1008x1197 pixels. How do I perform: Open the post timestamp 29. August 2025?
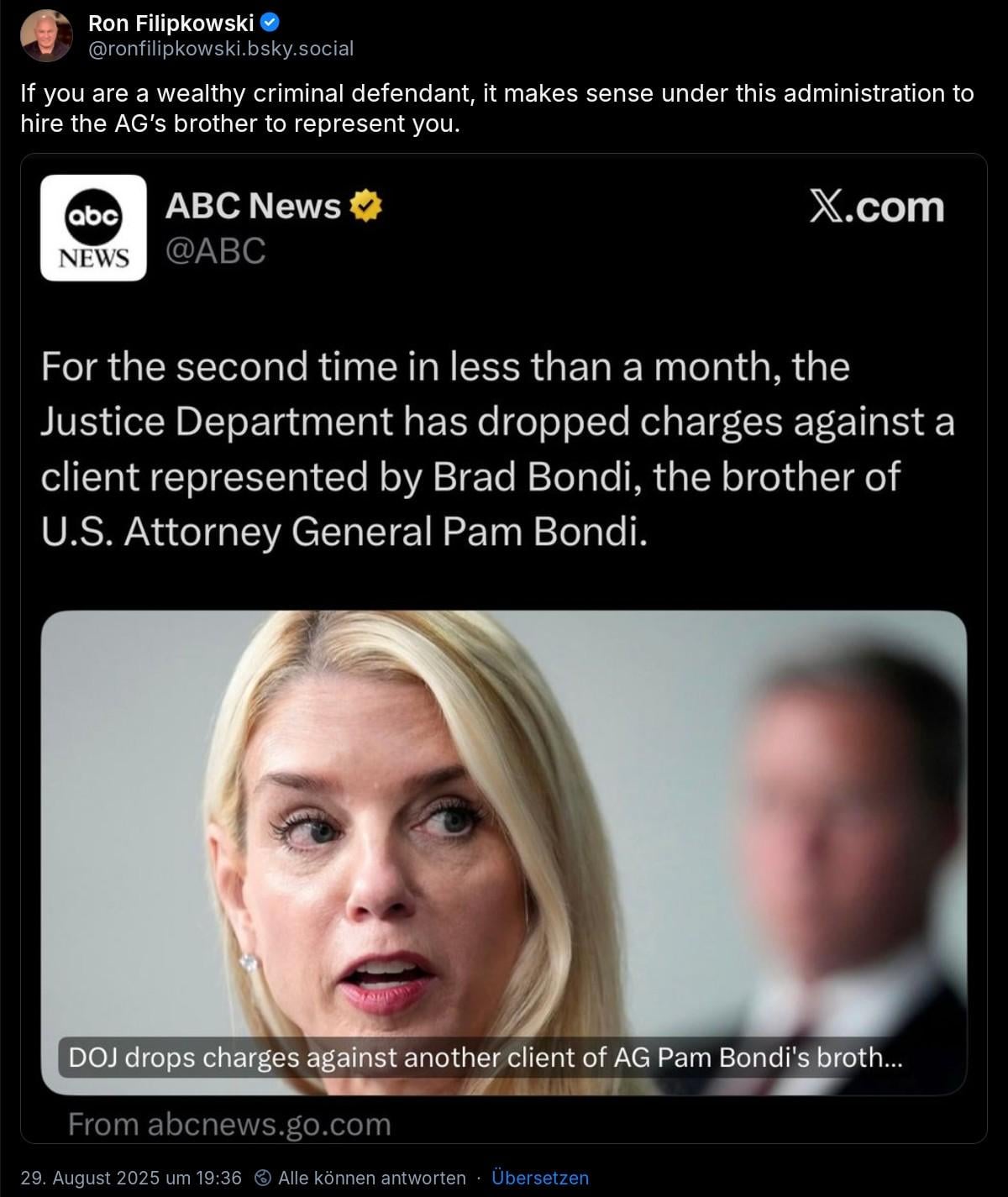click(131, 1178)
